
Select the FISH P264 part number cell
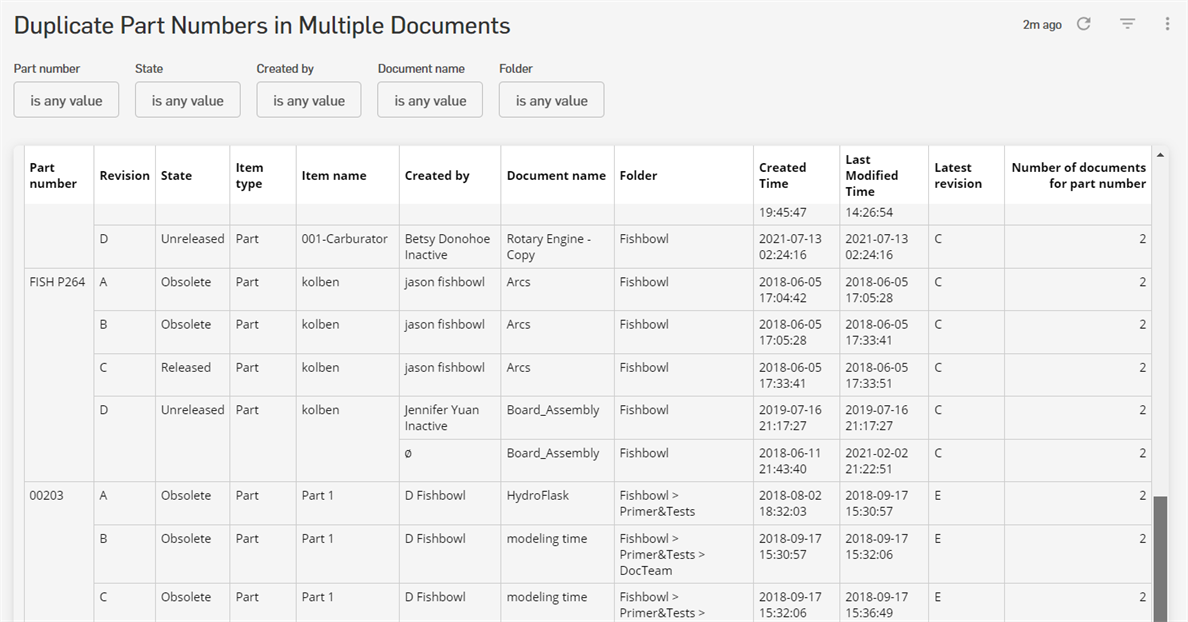click(x=57, y=282)
